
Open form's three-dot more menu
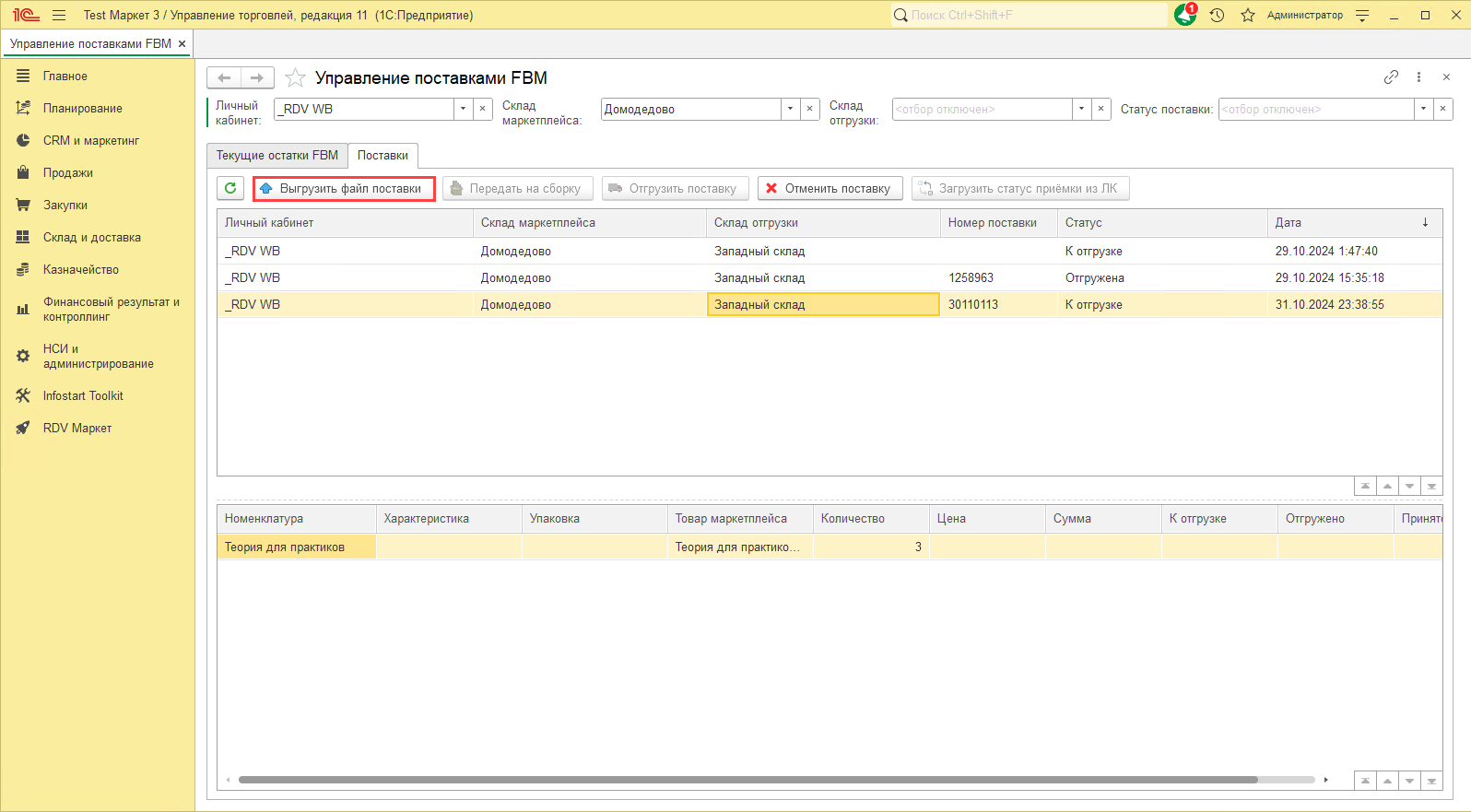[1418, 77]
